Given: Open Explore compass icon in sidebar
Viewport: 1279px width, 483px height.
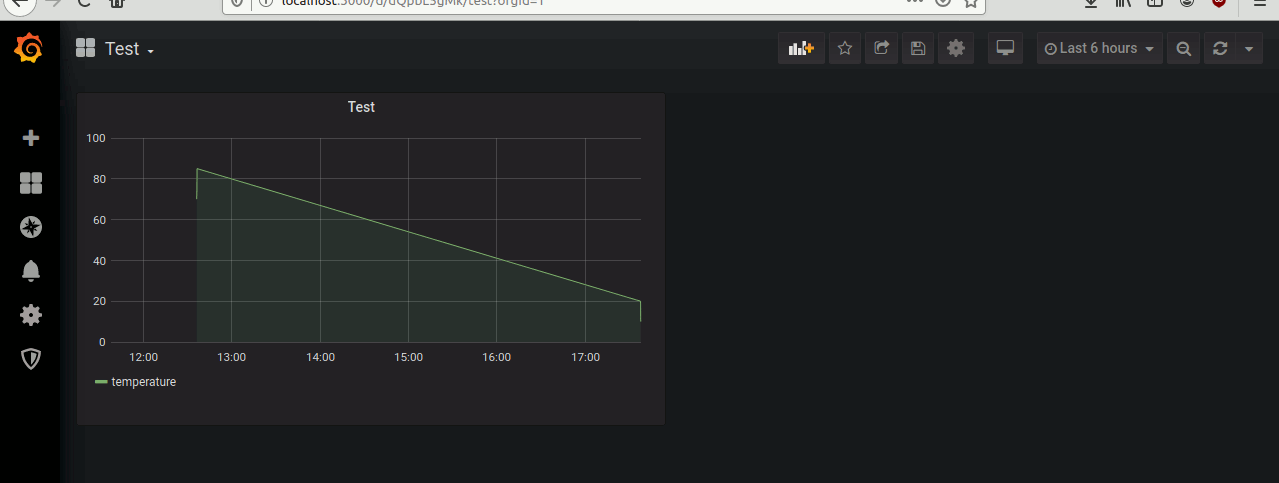Looking at the screenshot, I should click(x=31, y=227).
